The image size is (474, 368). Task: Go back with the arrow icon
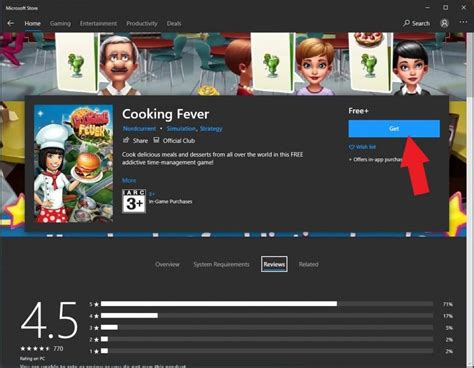[x=10, y=23]
